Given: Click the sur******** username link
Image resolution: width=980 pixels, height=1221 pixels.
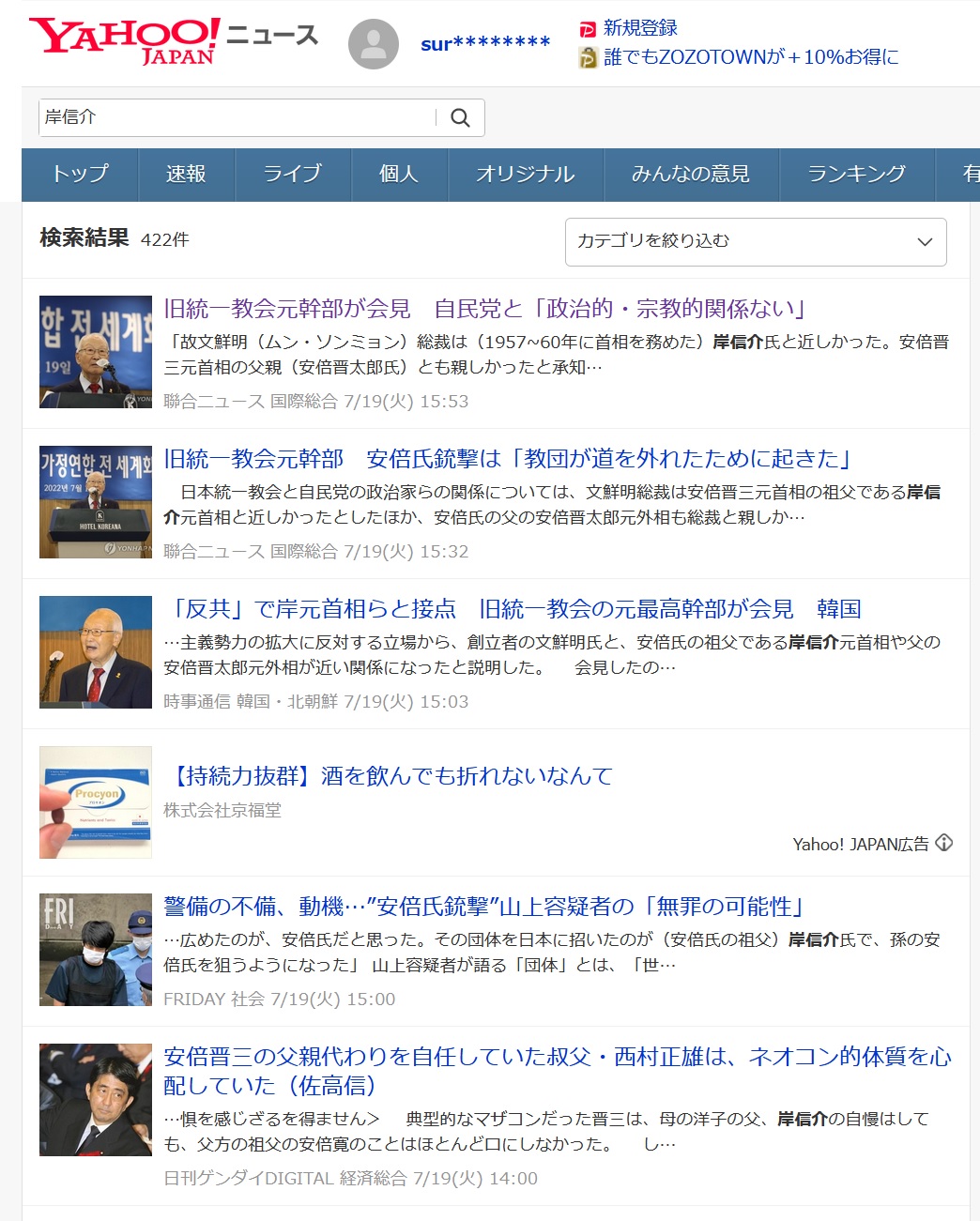Looking at the screenshot, I should point(485,44).
